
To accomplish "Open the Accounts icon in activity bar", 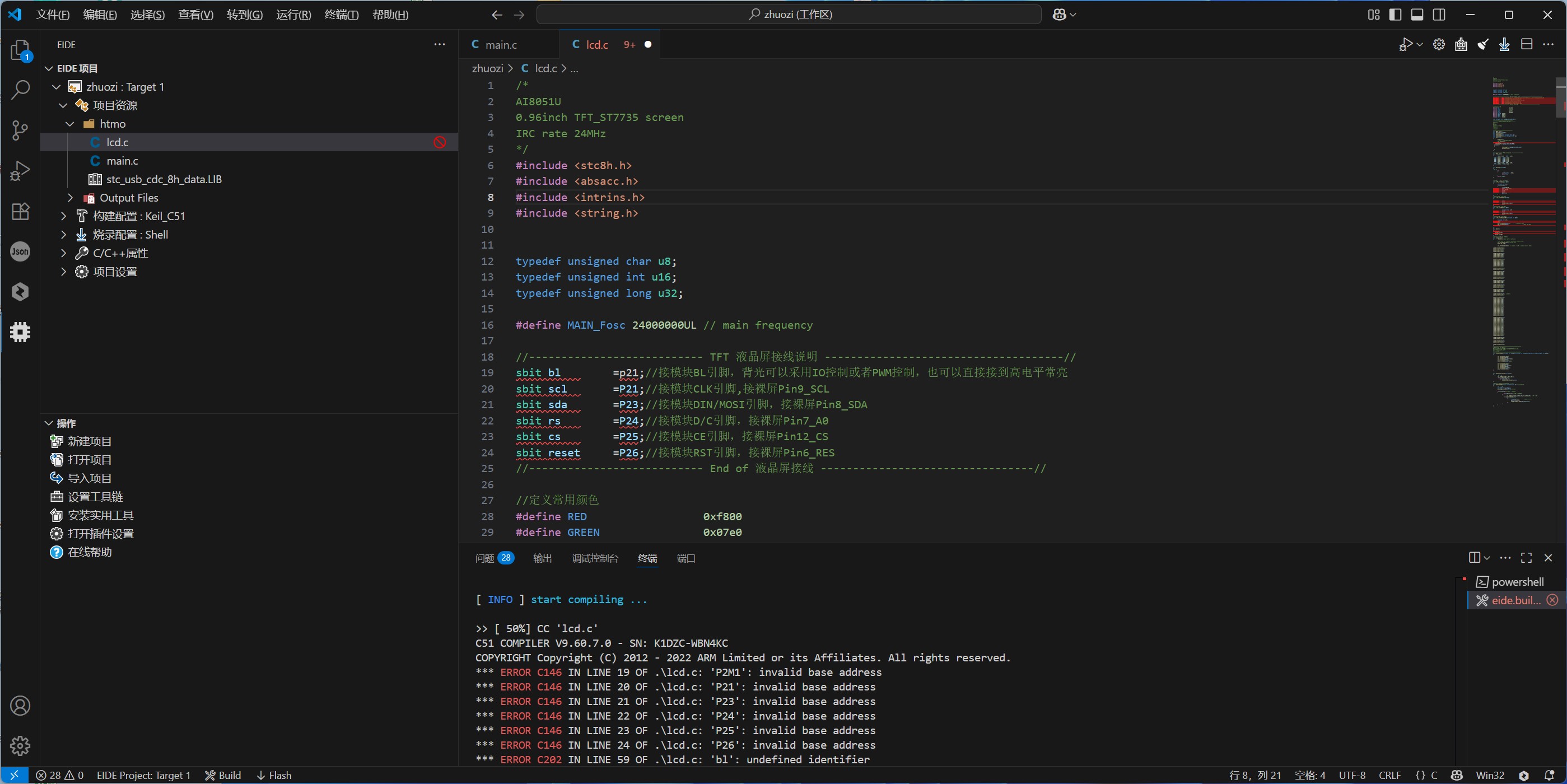I will pos(20,706).
